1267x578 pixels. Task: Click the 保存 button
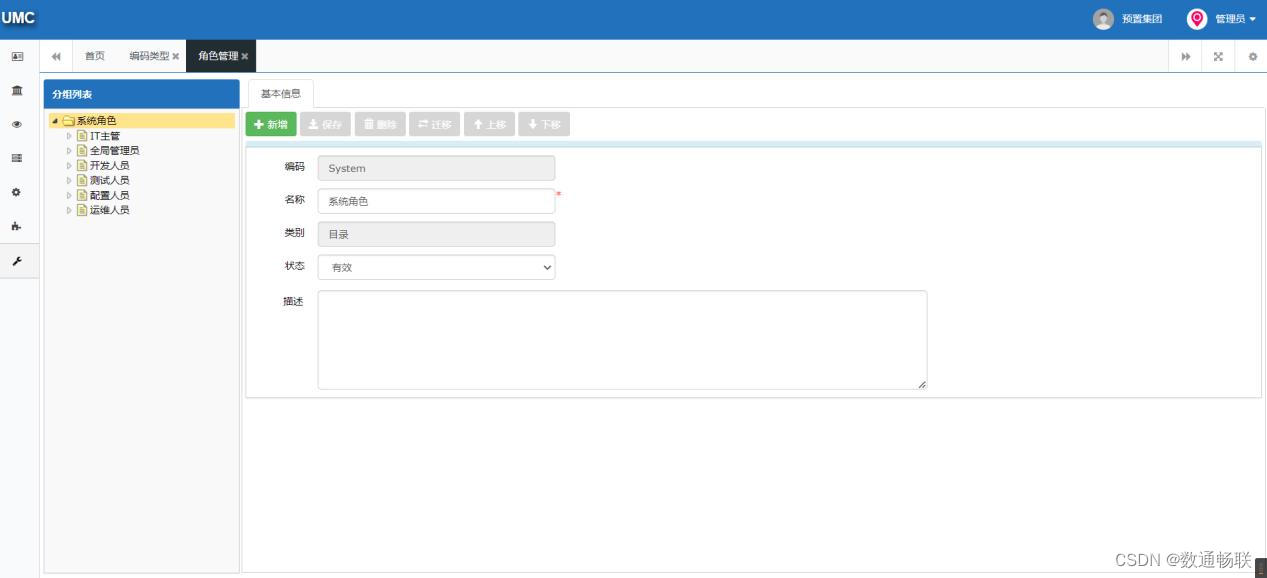(x=325, y=125)
